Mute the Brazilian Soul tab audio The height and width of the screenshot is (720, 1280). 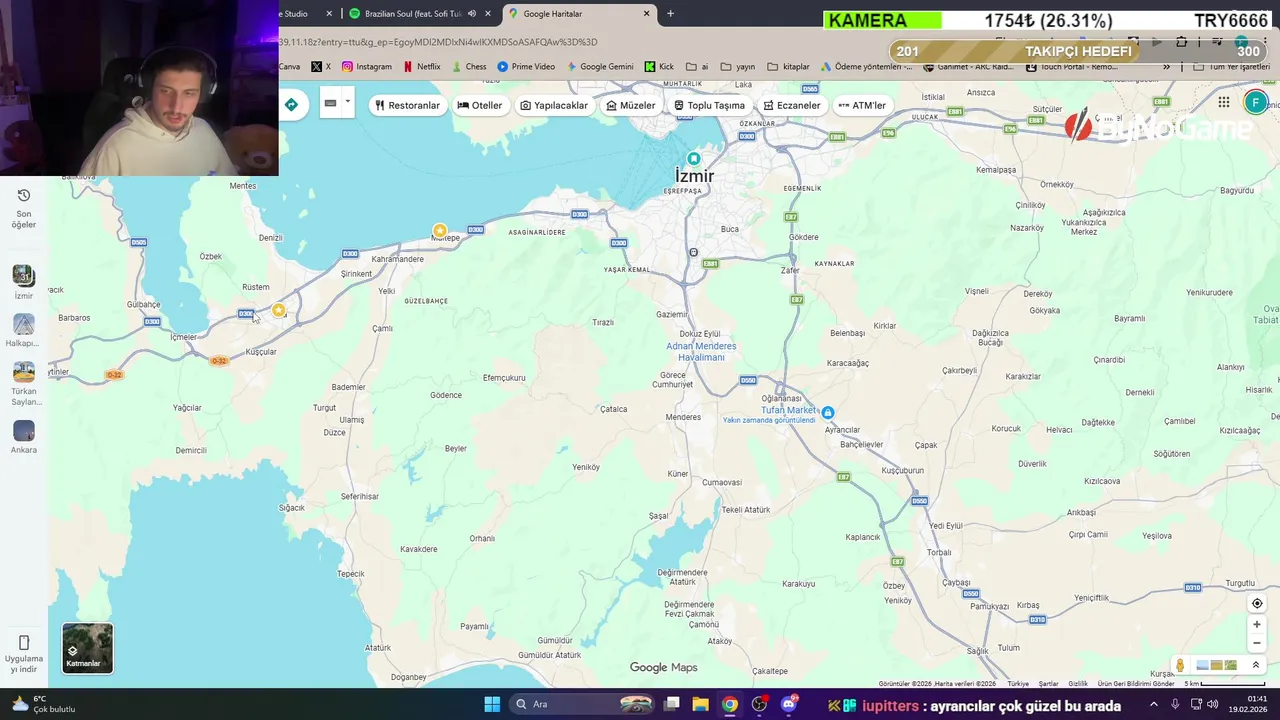(x=472, y=14)
